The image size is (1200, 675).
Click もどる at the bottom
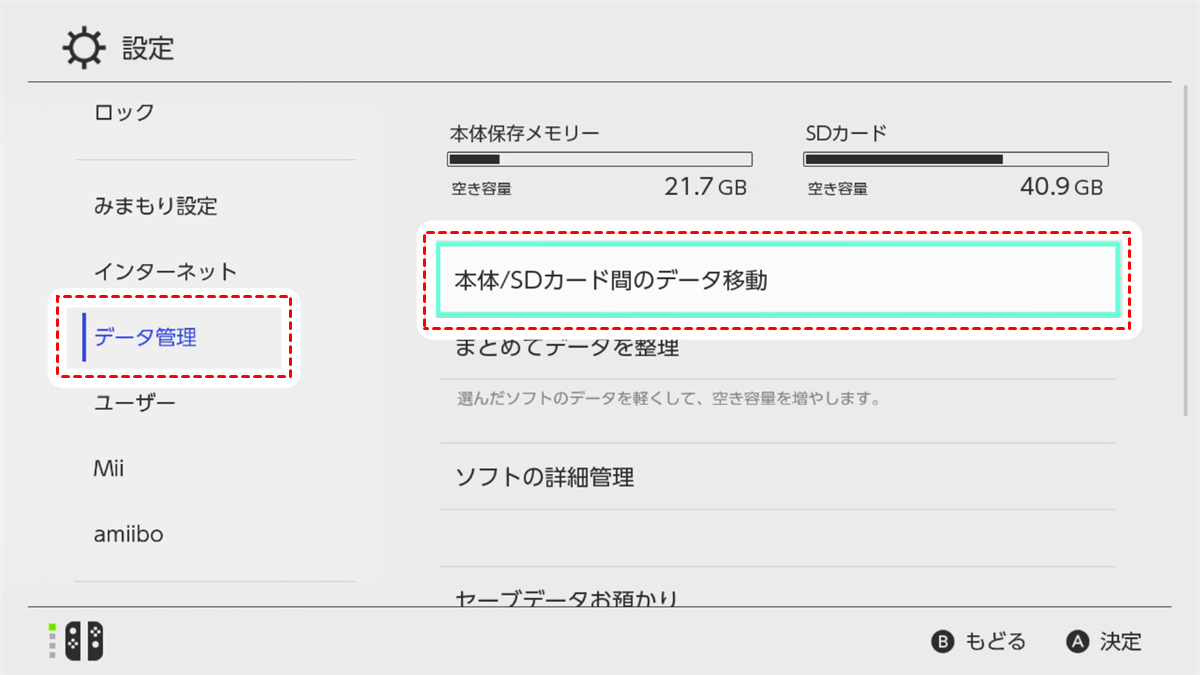[995, 641]
